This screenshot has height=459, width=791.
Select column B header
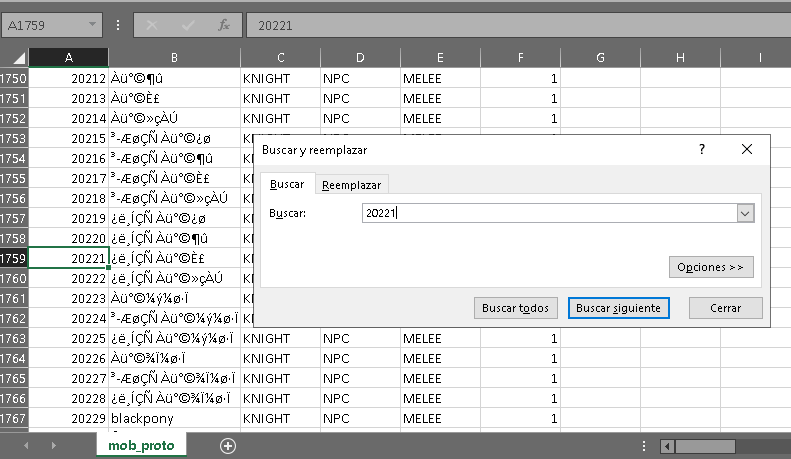(174, 58)
